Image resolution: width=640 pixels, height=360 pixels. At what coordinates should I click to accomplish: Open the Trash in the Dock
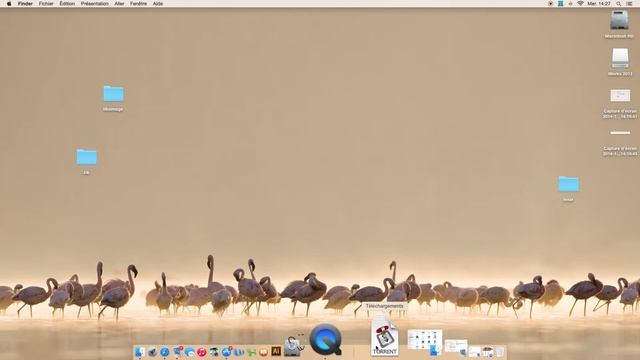(500, 351)
